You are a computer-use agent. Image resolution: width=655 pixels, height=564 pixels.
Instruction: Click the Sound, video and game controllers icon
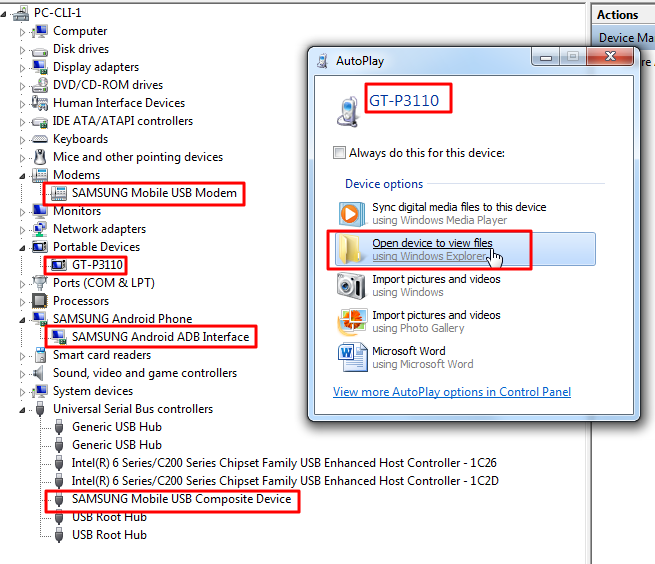(39, 373)
